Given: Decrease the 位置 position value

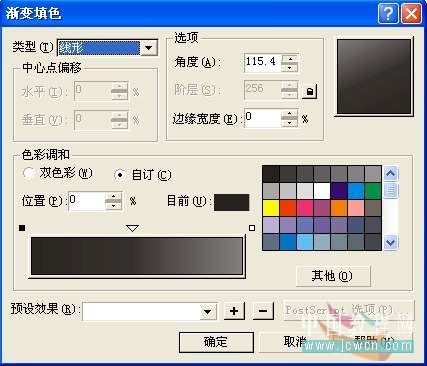Looking at the screenshot, I should click(x=114, y=206).
